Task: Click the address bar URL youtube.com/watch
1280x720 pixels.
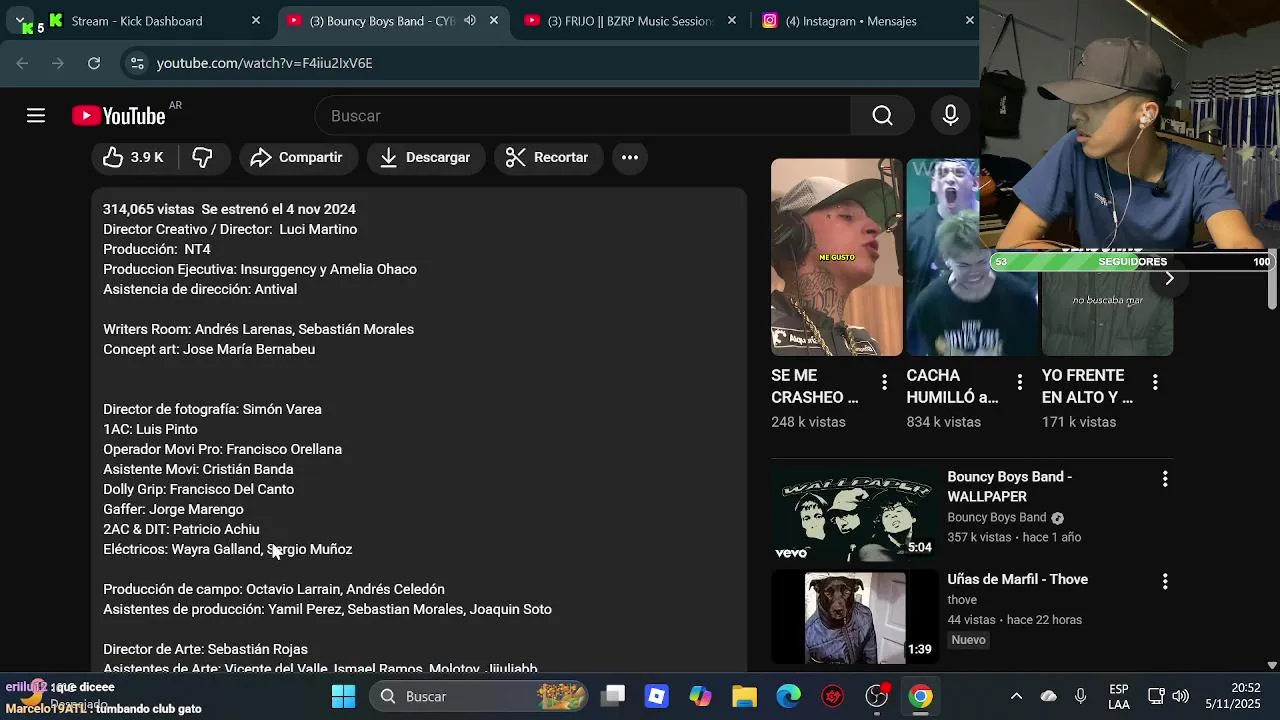Action: point(264,63)
